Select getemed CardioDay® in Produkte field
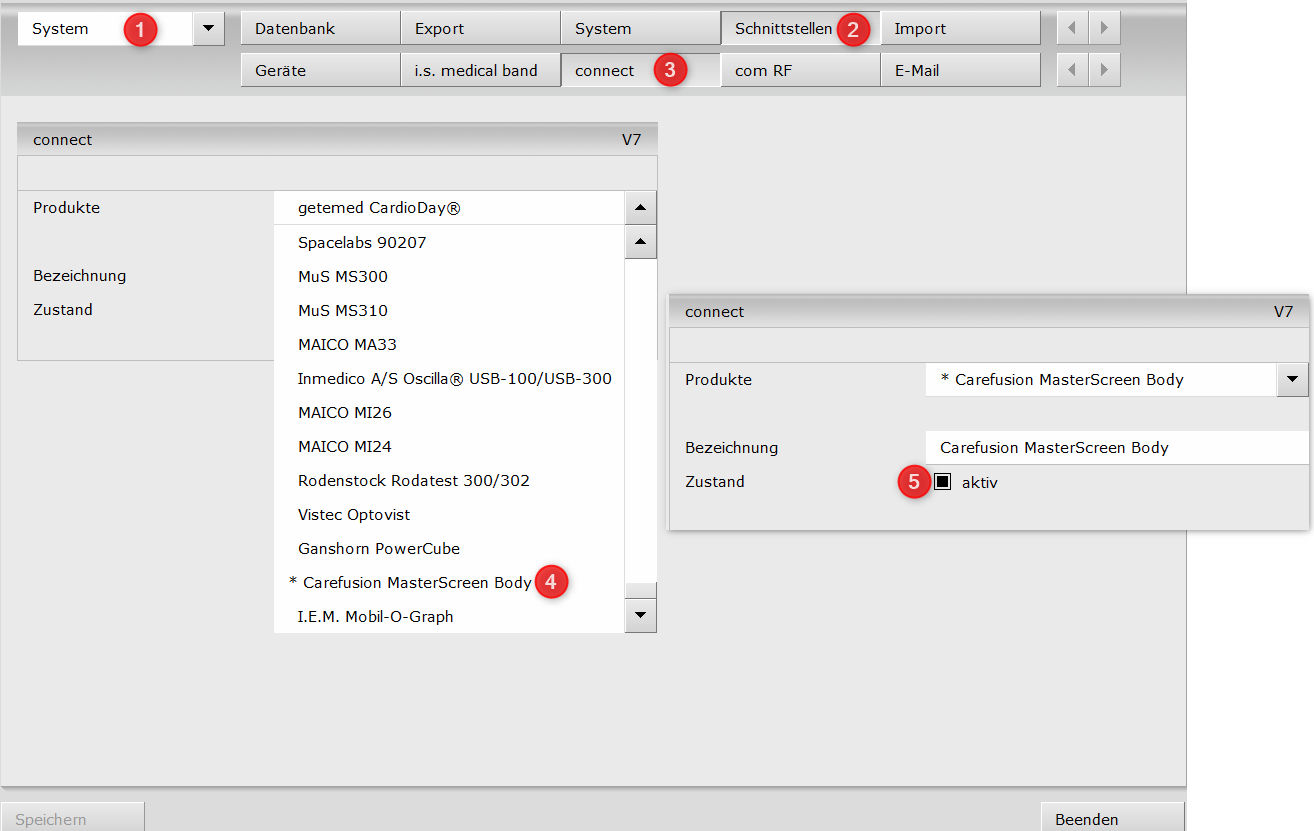 tap(449, 208)
